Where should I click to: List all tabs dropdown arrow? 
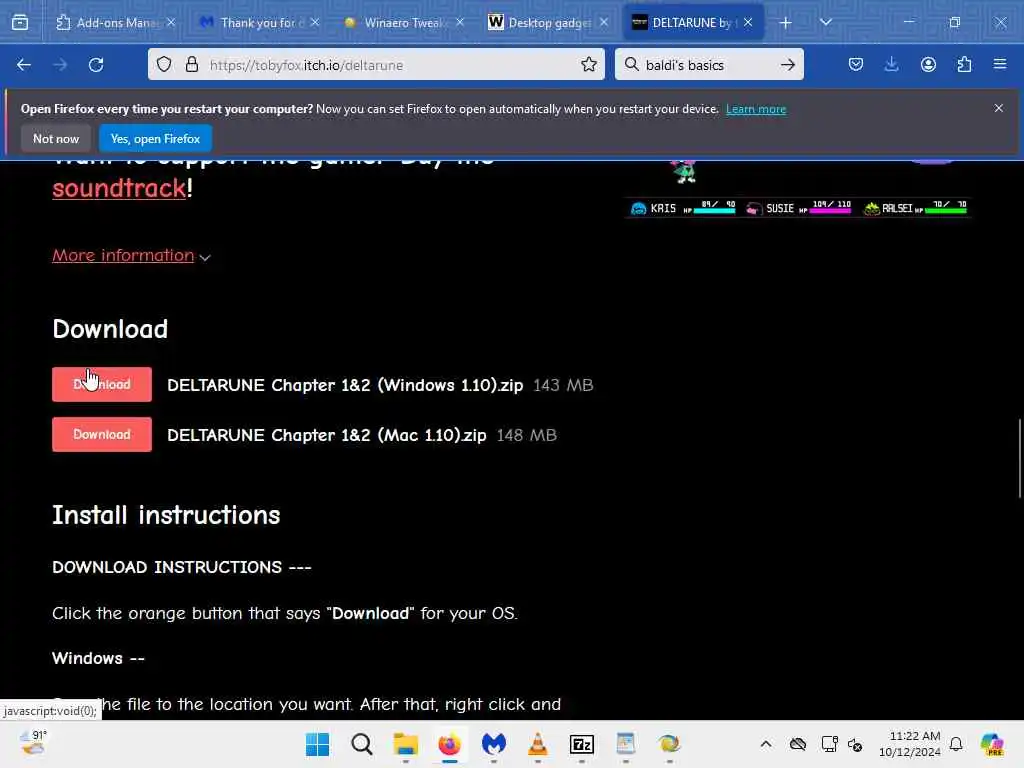click(825, 22)
